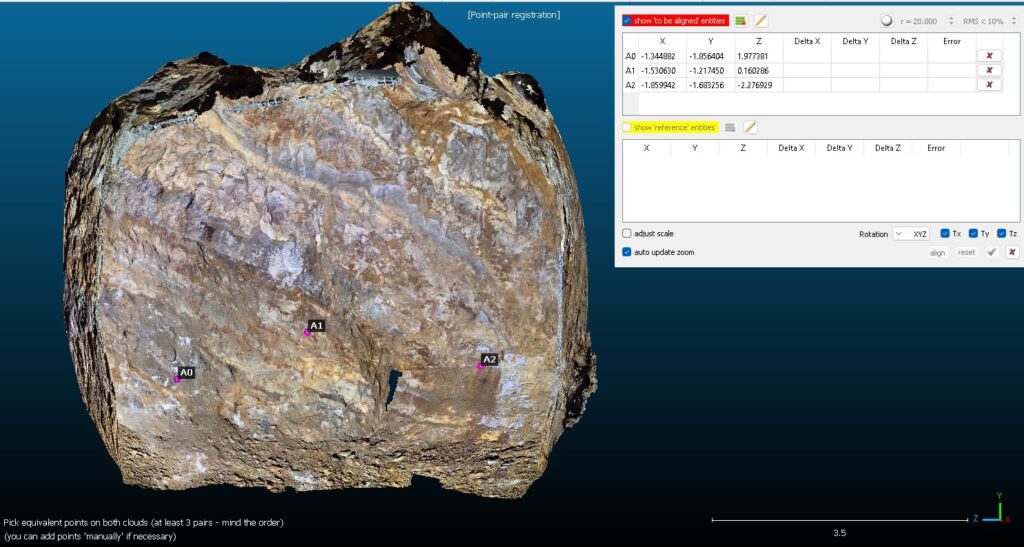This screenshot has height=547, width=1024.
Task: Click picked point A1 on the rock
Action: coord(307,332)
